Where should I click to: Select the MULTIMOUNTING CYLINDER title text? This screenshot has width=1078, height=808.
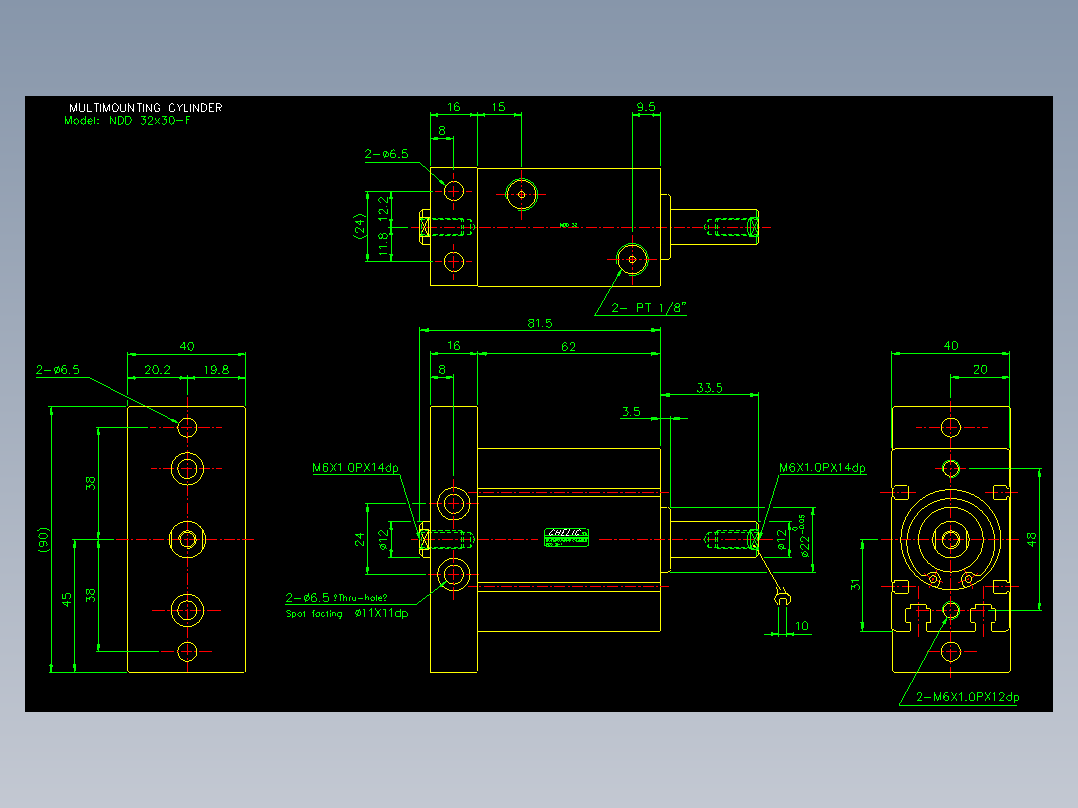(146, 108)
